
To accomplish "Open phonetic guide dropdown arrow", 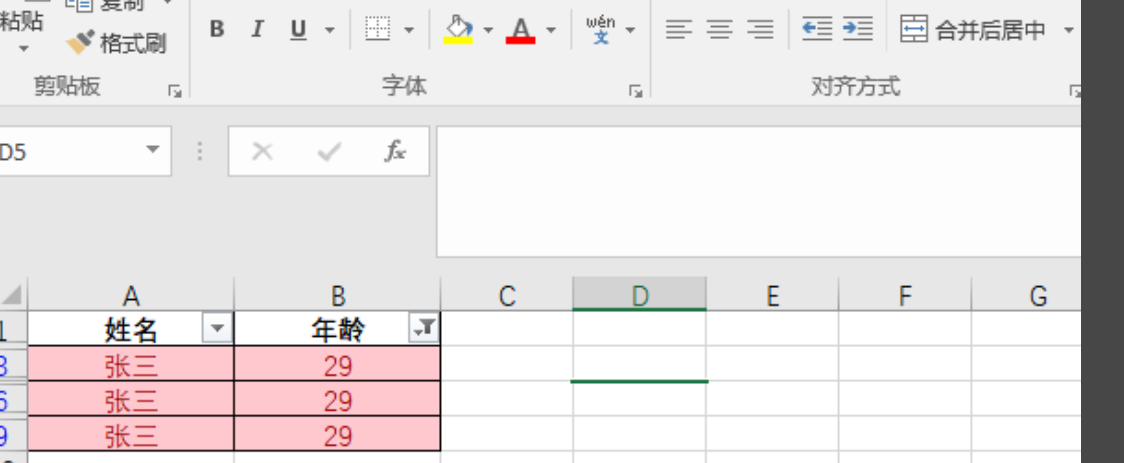I will (631, 30).
